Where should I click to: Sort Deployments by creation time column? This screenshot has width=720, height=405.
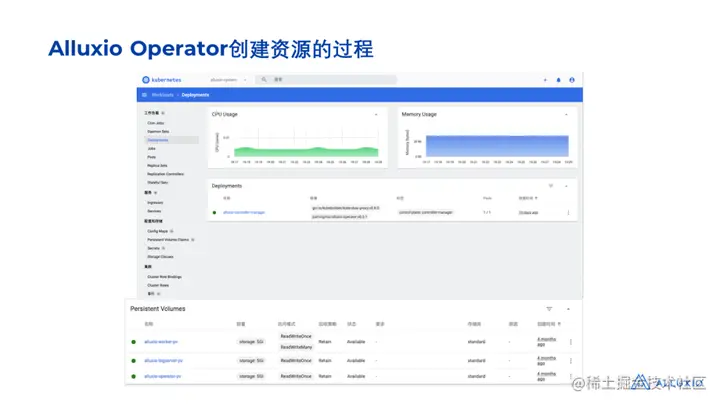coord(528,198)
